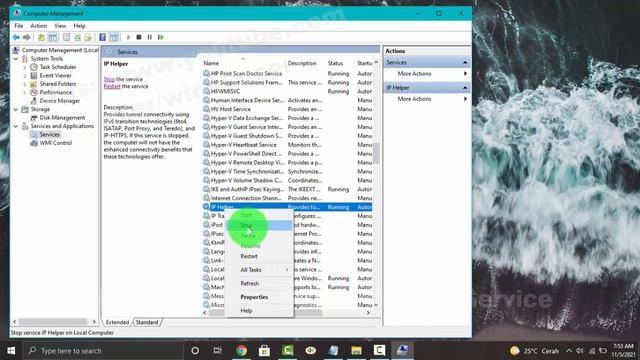Collapse the Storage tree node
Image resolution: width=640 pixels, height=360 pixels.
pos(16,109)
